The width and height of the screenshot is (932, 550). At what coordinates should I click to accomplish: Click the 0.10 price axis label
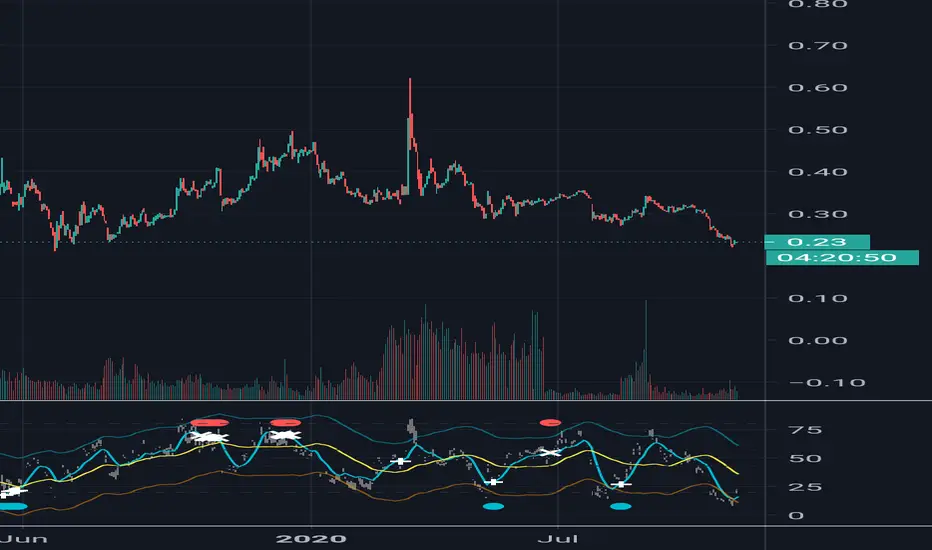click(817, 298)
